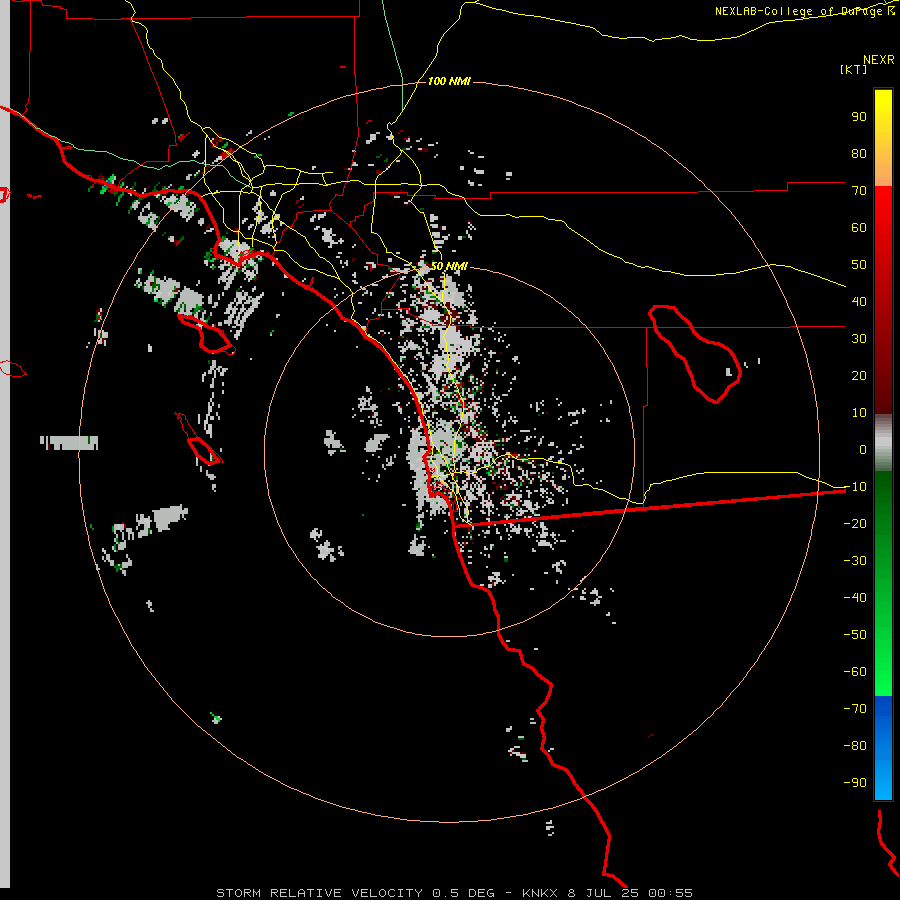Viewport: 900px width, 900px height.
Task: Click the 90 value on velocity scale
Action: [859, 117]
